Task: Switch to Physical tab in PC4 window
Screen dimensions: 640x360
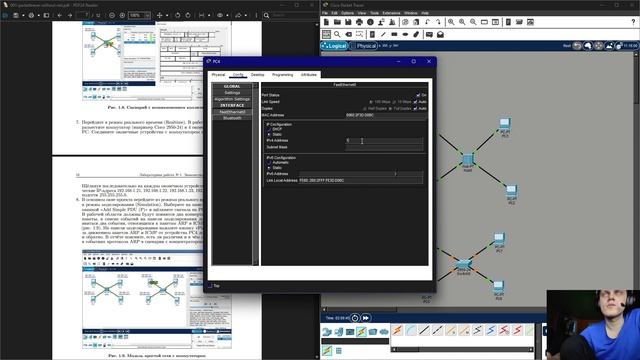Action: click(218, 75)
